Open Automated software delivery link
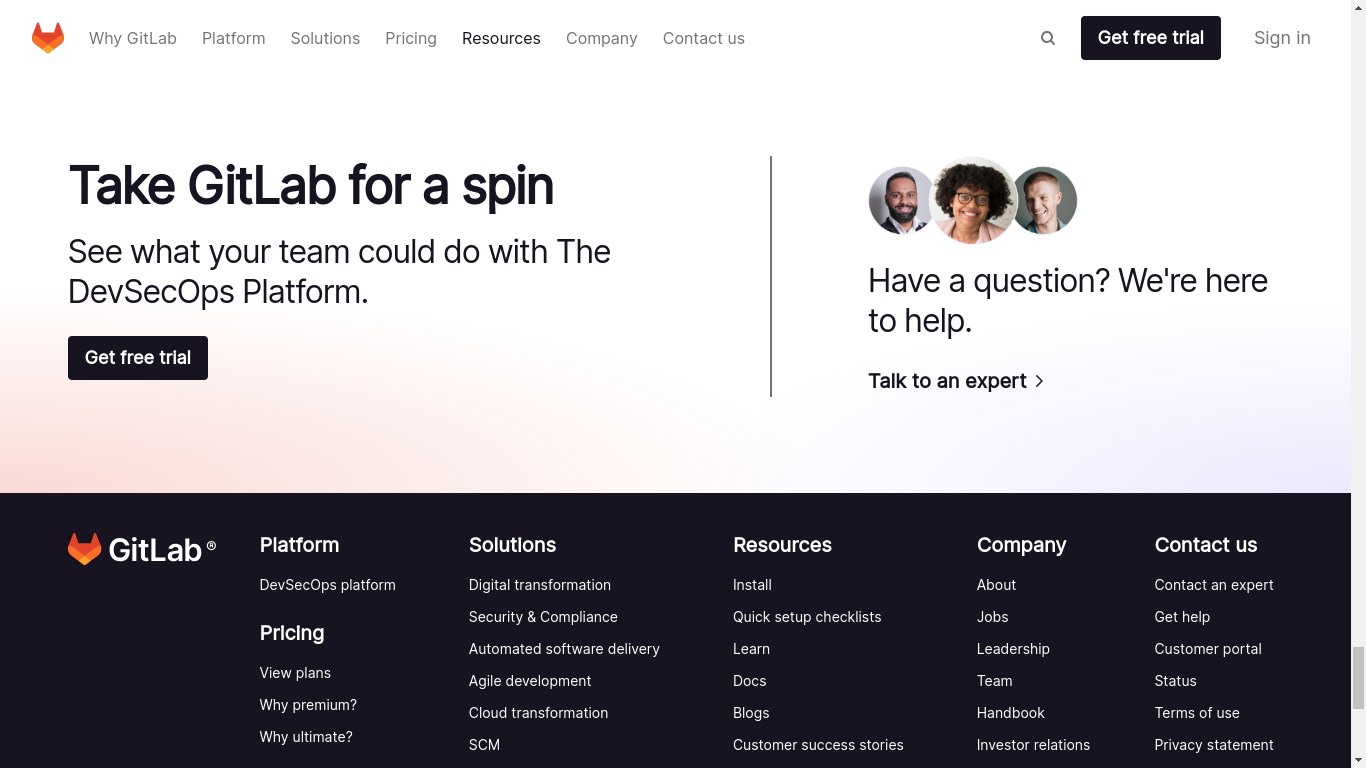Viewport: 1366px width, 768px height. pos(564,649)
